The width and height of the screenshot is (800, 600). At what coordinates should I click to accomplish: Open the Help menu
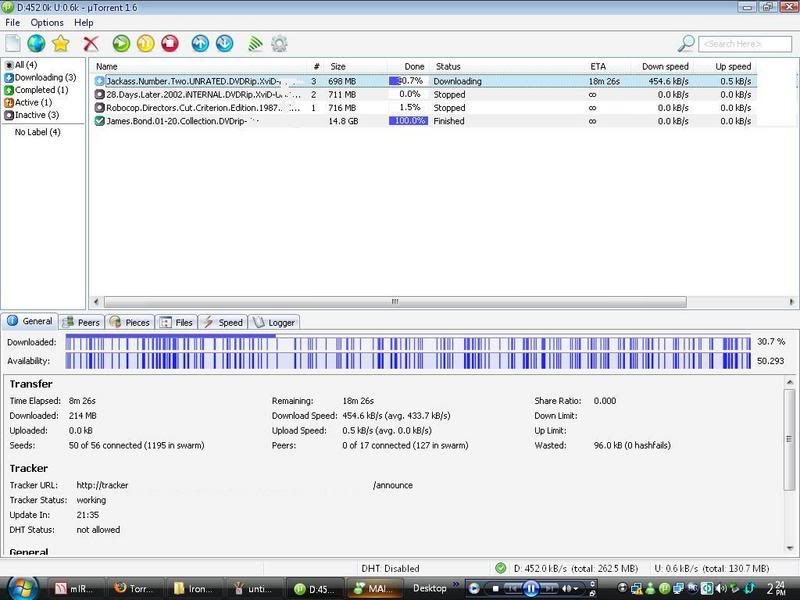[x=84, y=22]
